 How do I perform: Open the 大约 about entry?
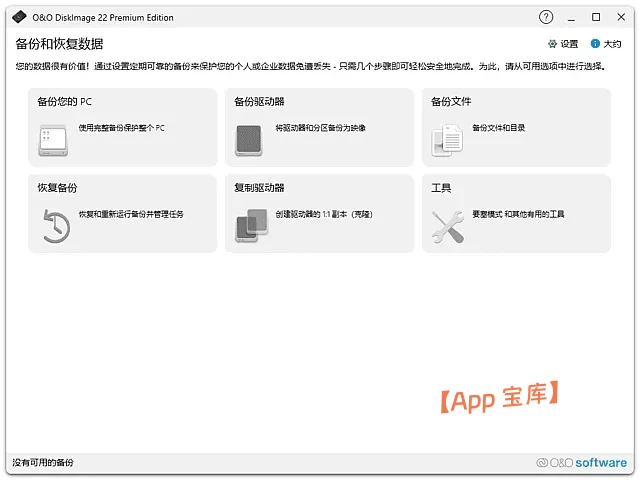612,44
